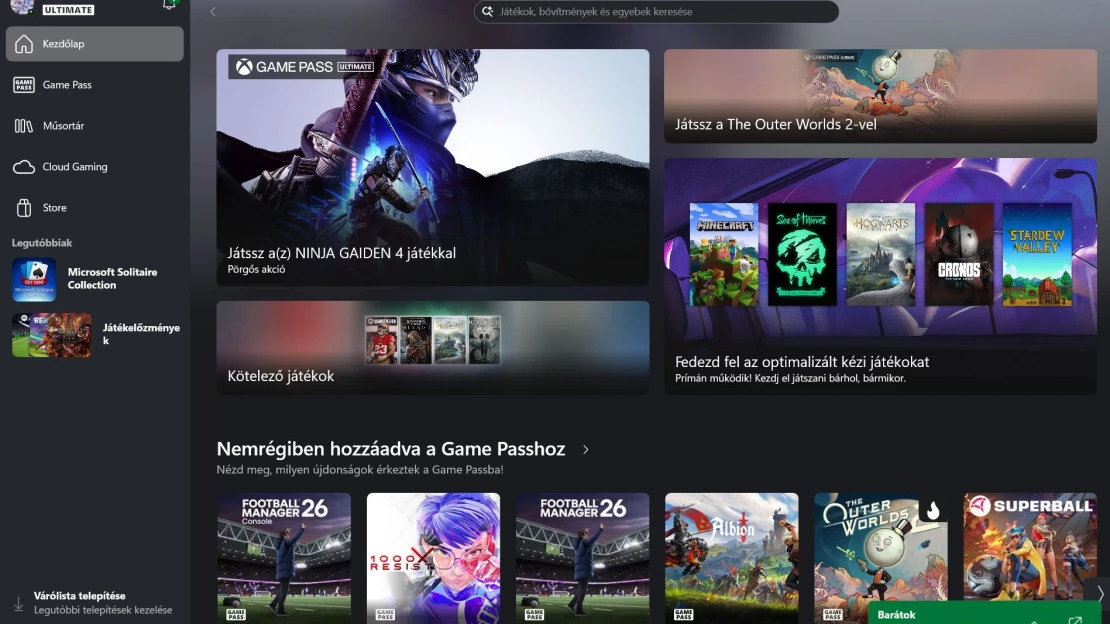Viewport: 1110px width, 624px height.
Task: Click the Microsoft Solitaire Collection label
Action: (x=113, y=278)
